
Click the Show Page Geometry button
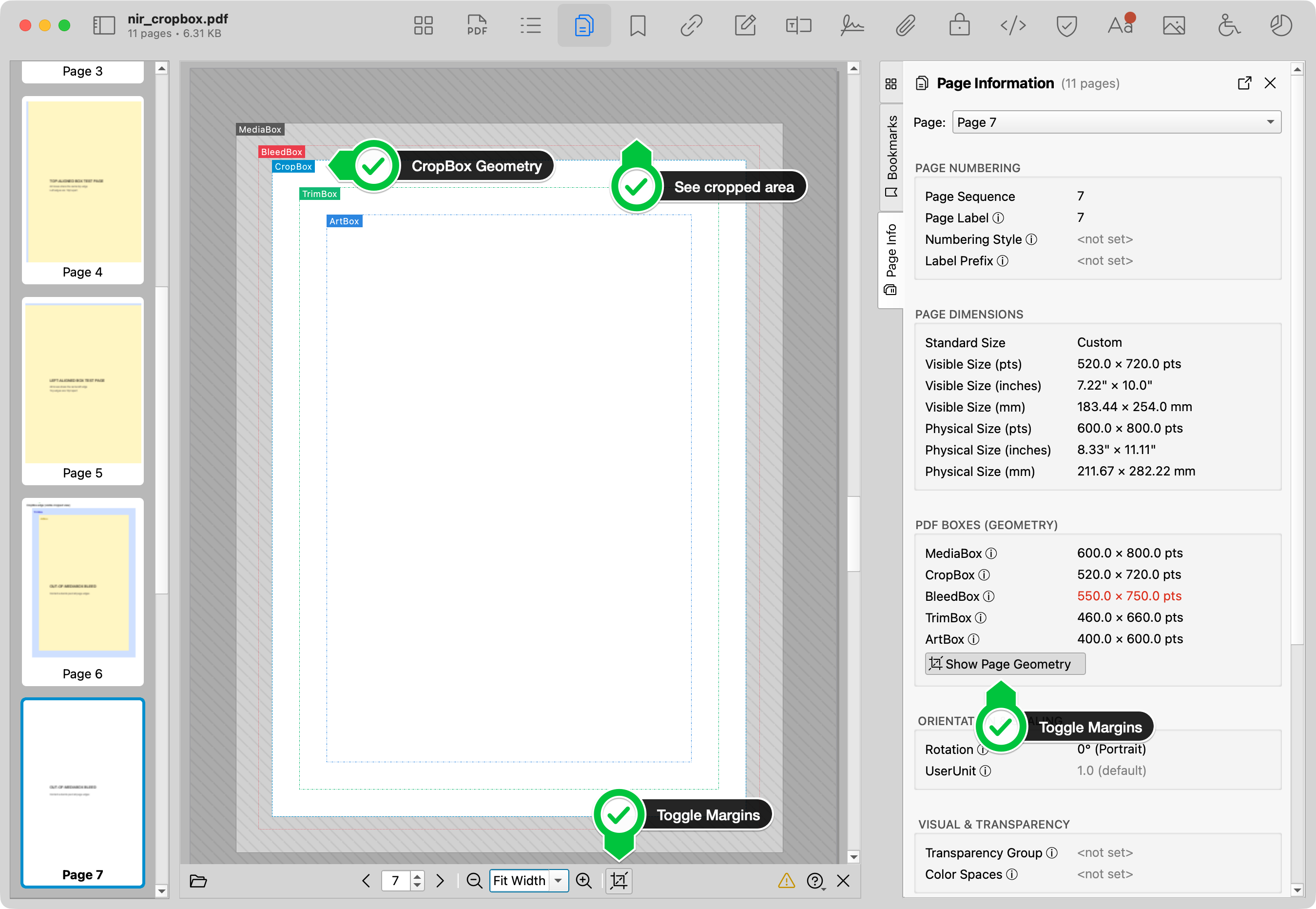pyautogui.click(x=1005, y=664)
